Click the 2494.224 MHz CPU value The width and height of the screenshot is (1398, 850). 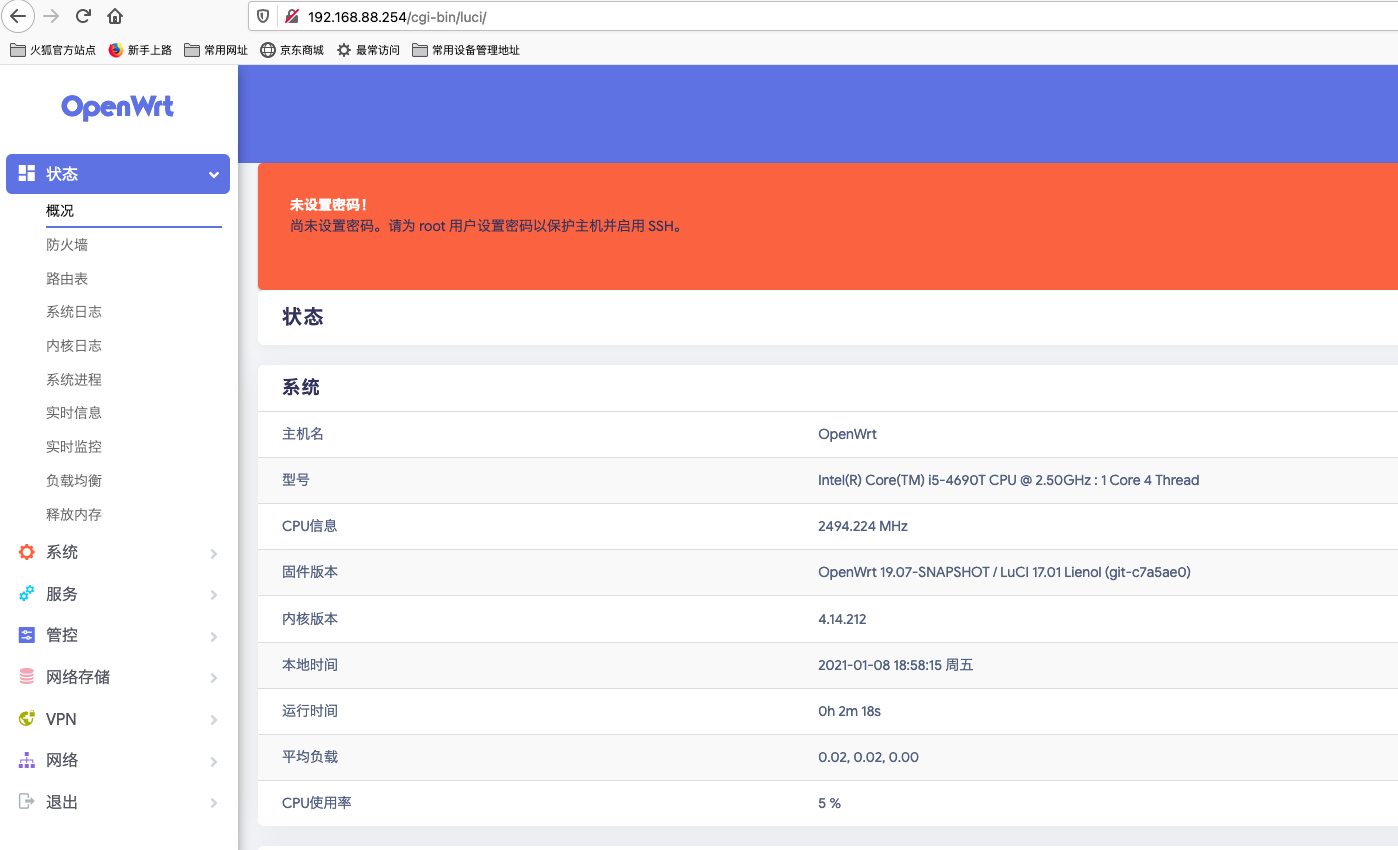pos(863,526)
